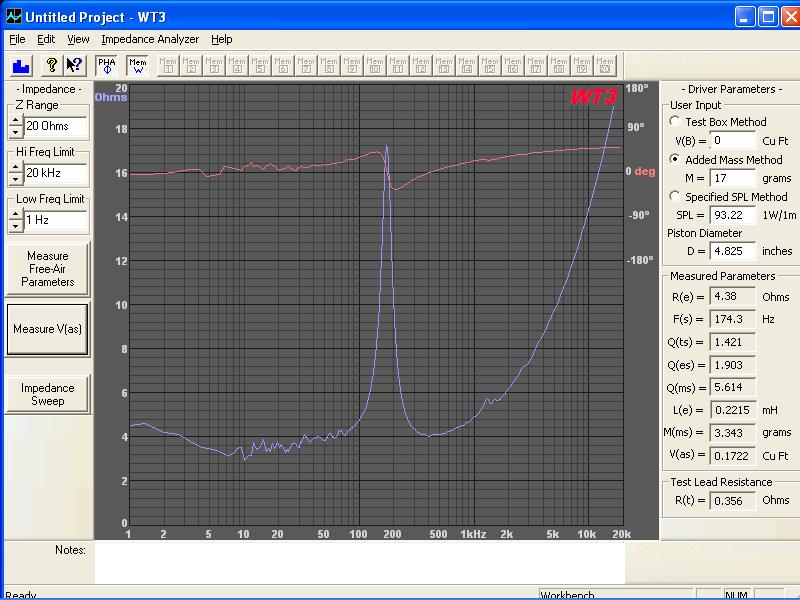
Task: Increase Z Range with the up arrow
Action: [16, 120]
